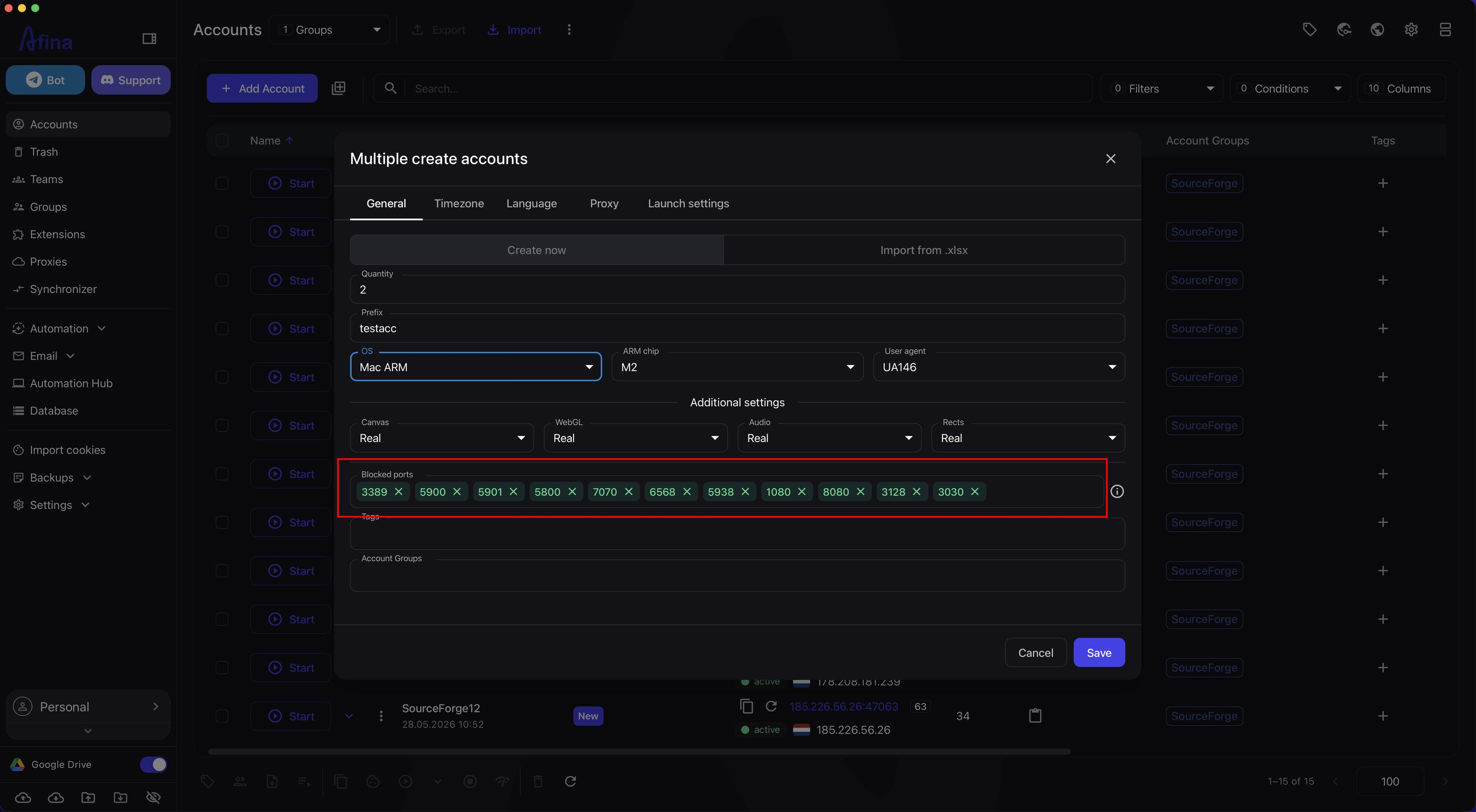1476x812 pixels.
Task: Open SourceForge12 three-dot row menu
Action: point(381,716)
